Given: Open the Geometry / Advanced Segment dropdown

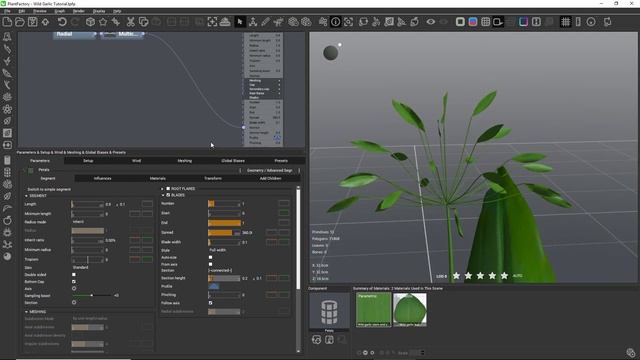Looking at the screenshot, I should click(x=270, y=170).
